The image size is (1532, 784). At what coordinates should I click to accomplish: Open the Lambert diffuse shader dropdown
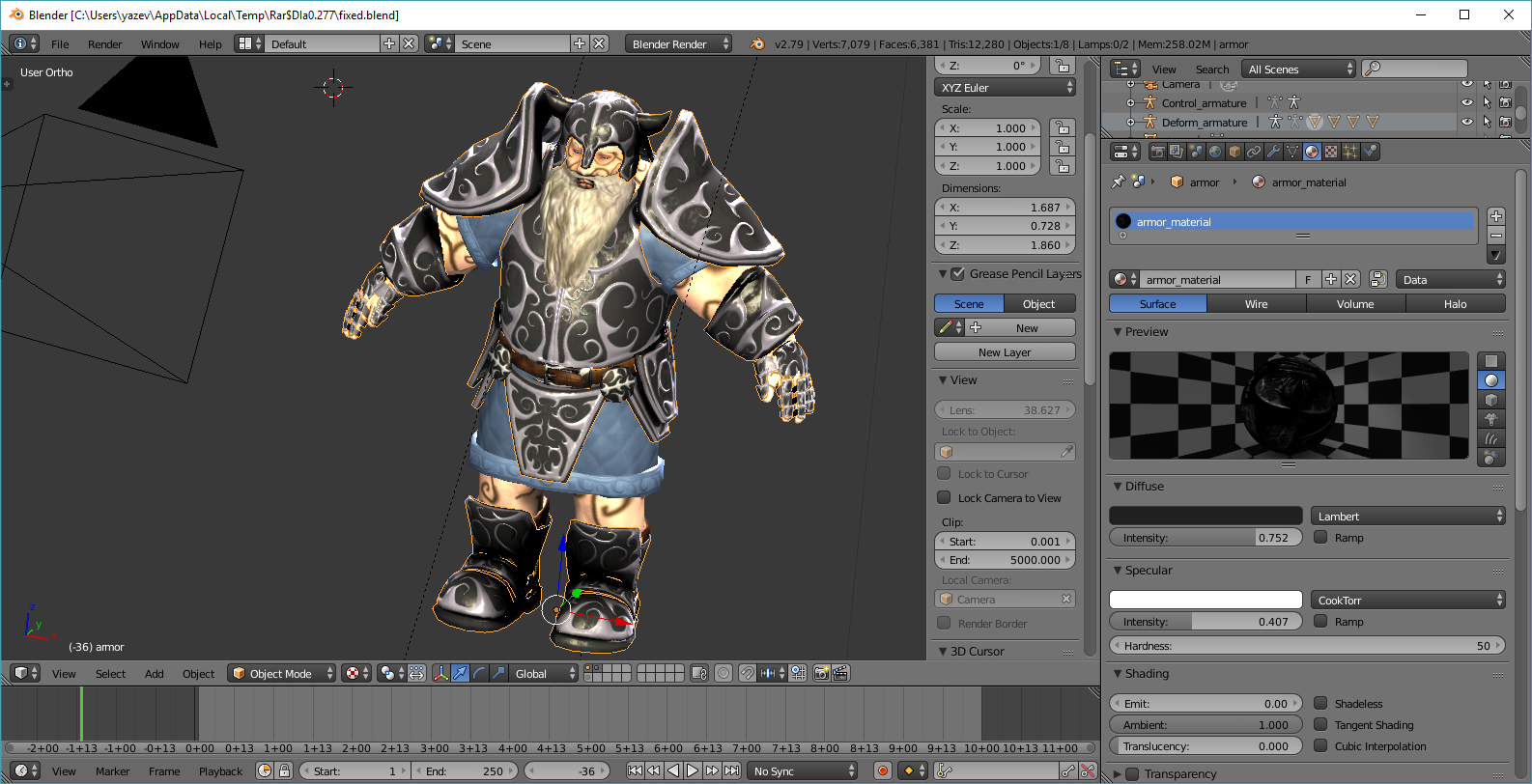pyautogui.click(x=1407, y=517)
